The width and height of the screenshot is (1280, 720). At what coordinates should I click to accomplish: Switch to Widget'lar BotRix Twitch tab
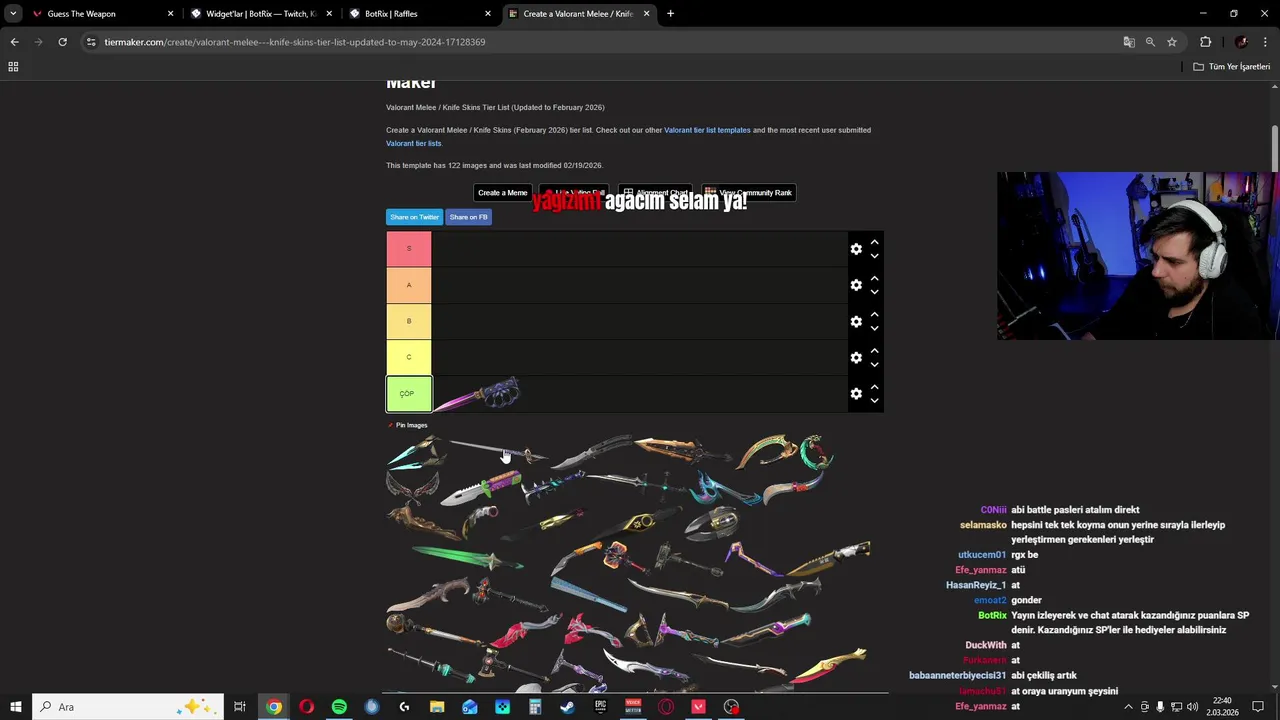(x=261, y=14)
